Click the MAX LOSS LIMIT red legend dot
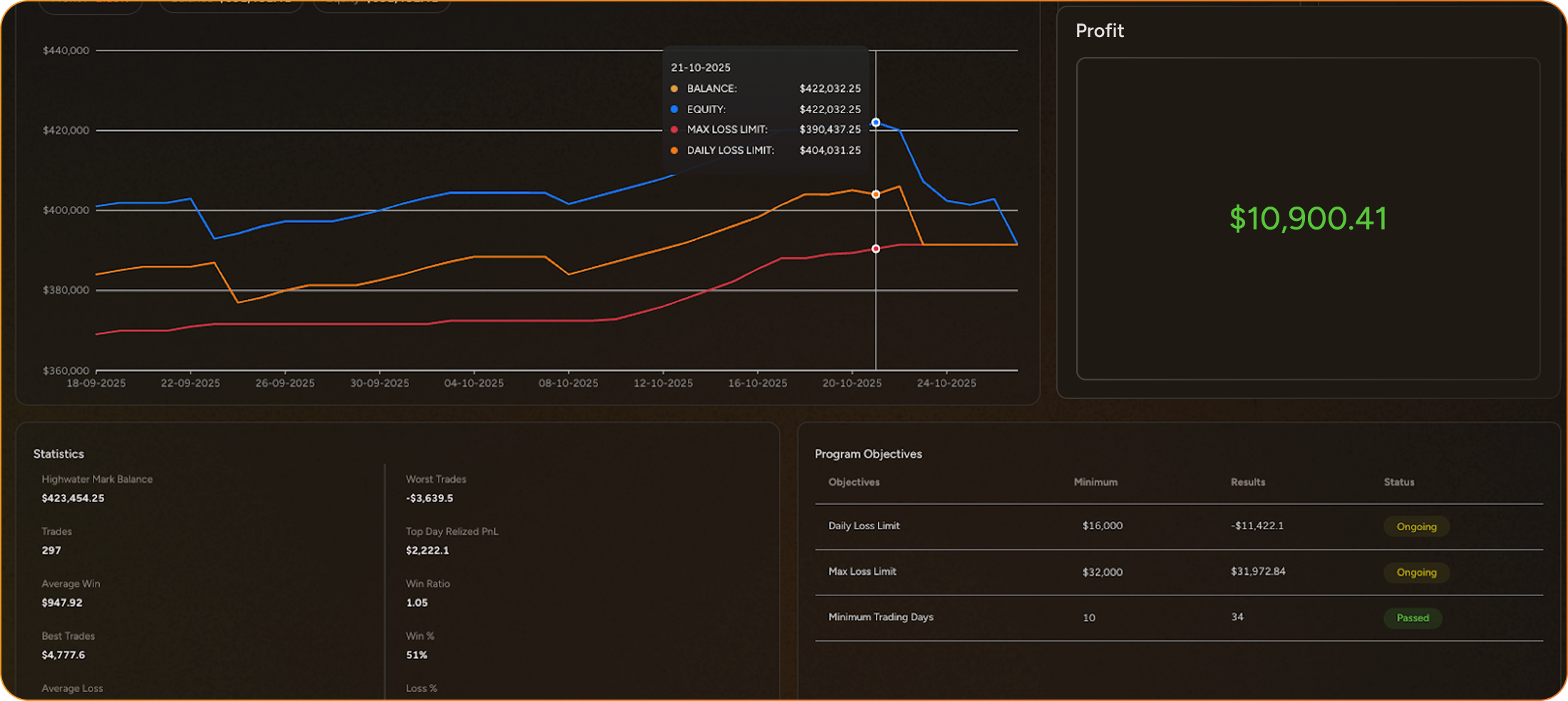1568x701 pixels. 674,130
